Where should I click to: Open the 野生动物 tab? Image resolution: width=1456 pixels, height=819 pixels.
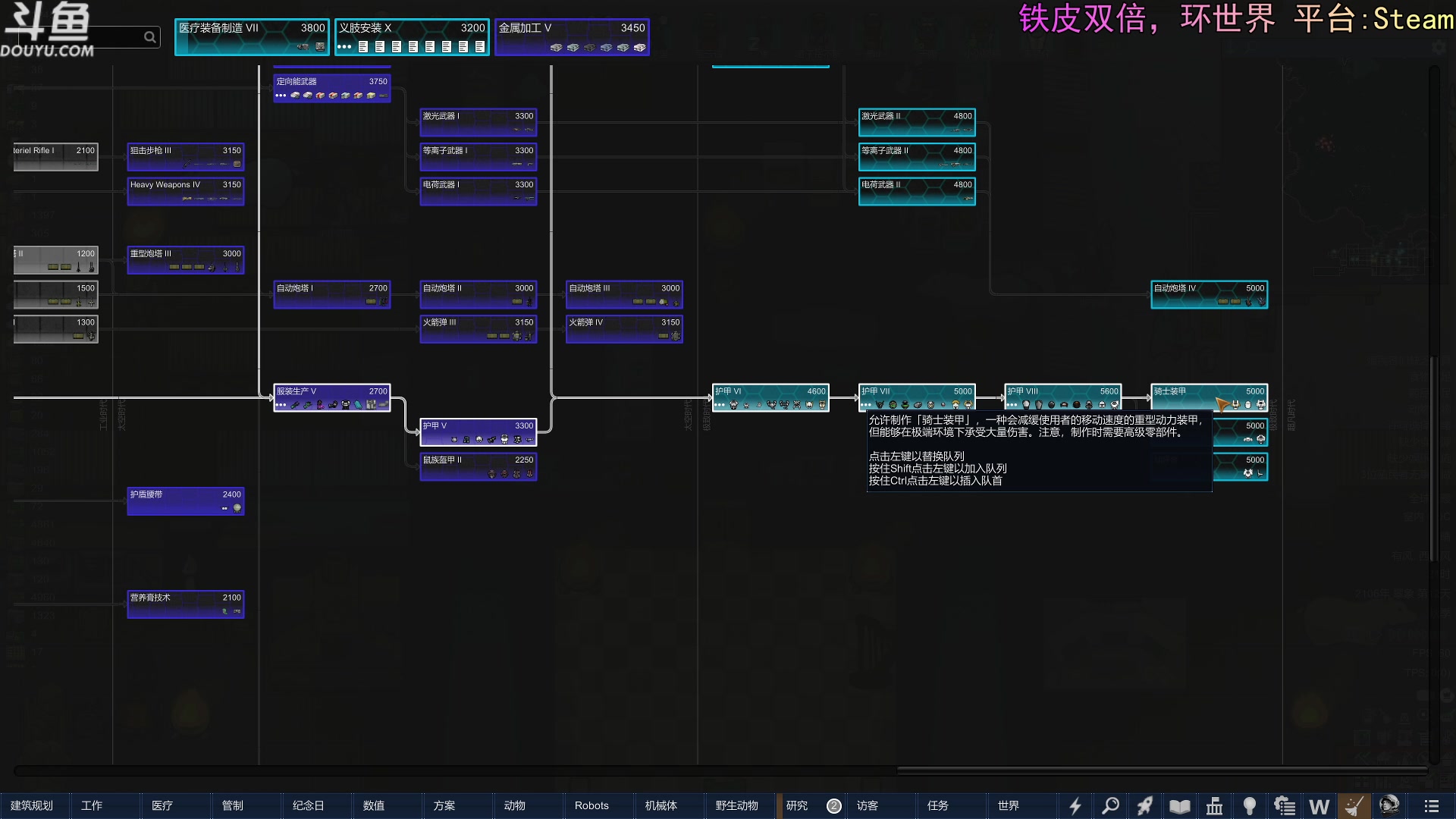point(740,806)
